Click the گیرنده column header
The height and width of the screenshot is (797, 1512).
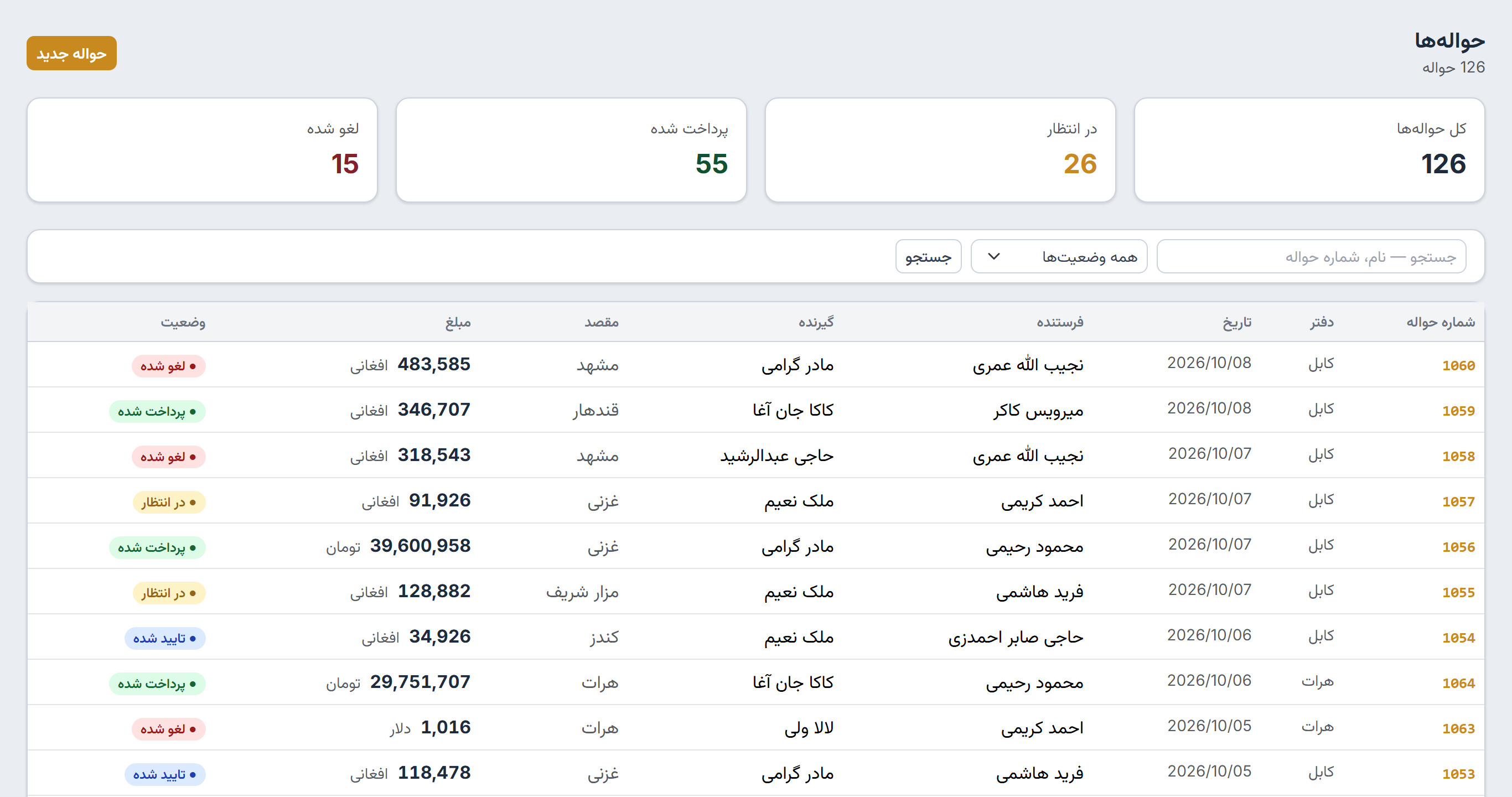point(816,322)
